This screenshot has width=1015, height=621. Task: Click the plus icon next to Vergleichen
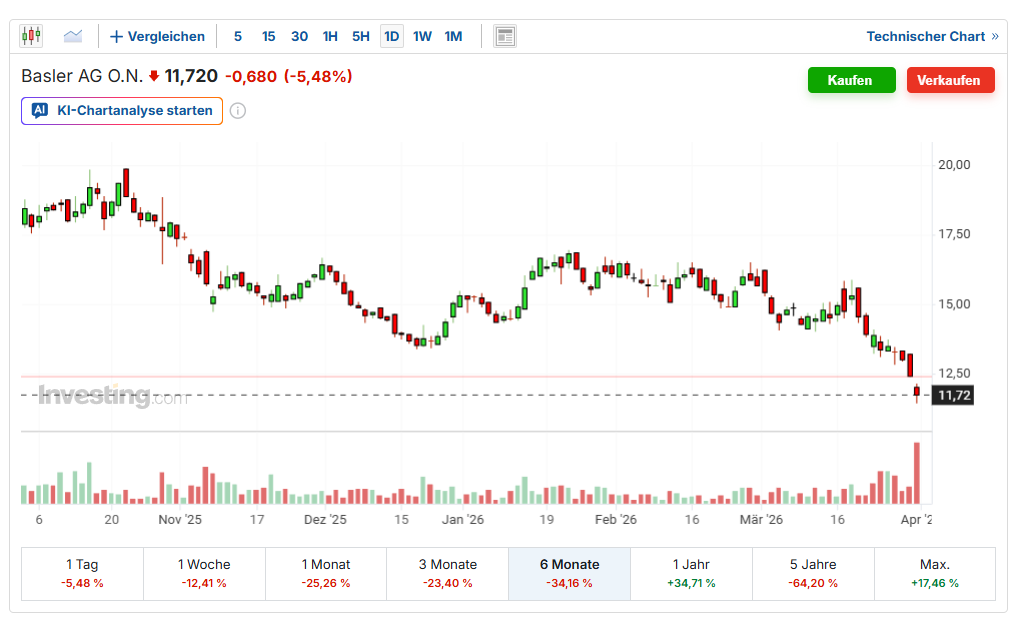click(x=116, y=37)
